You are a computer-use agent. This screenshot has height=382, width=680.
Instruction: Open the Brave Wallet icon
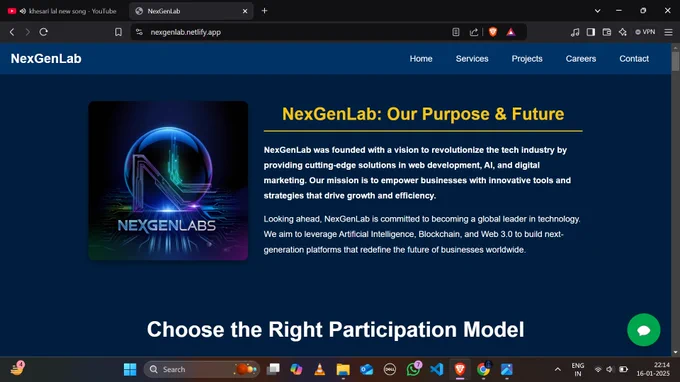click(607, 32)
